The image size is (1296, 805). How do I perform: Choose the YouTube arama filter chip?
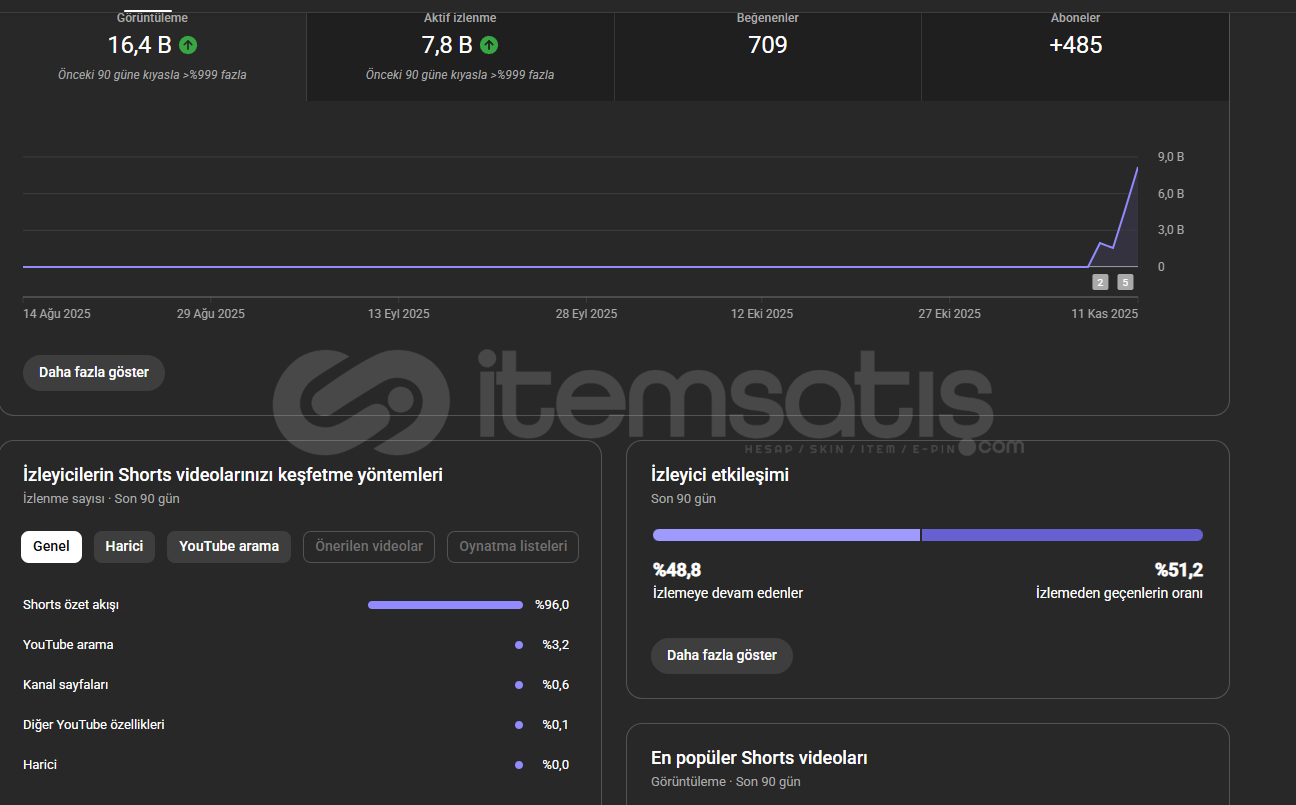tap(229, 547)
